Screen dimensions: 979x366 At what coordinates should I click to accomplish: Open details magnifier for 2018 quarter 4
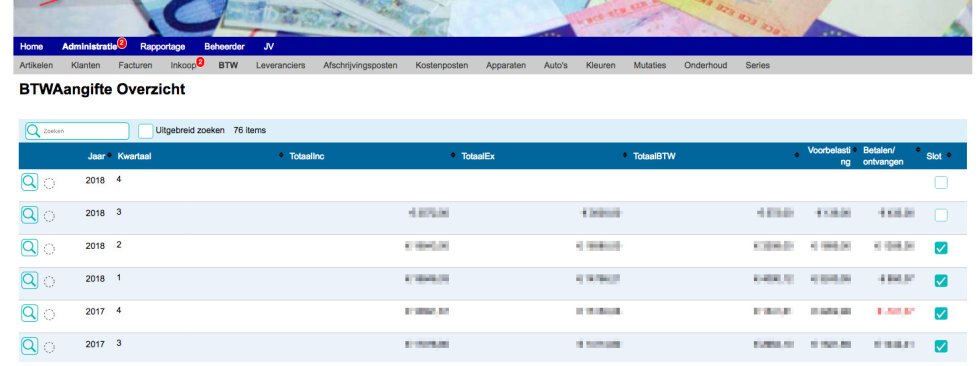point(29,182)
